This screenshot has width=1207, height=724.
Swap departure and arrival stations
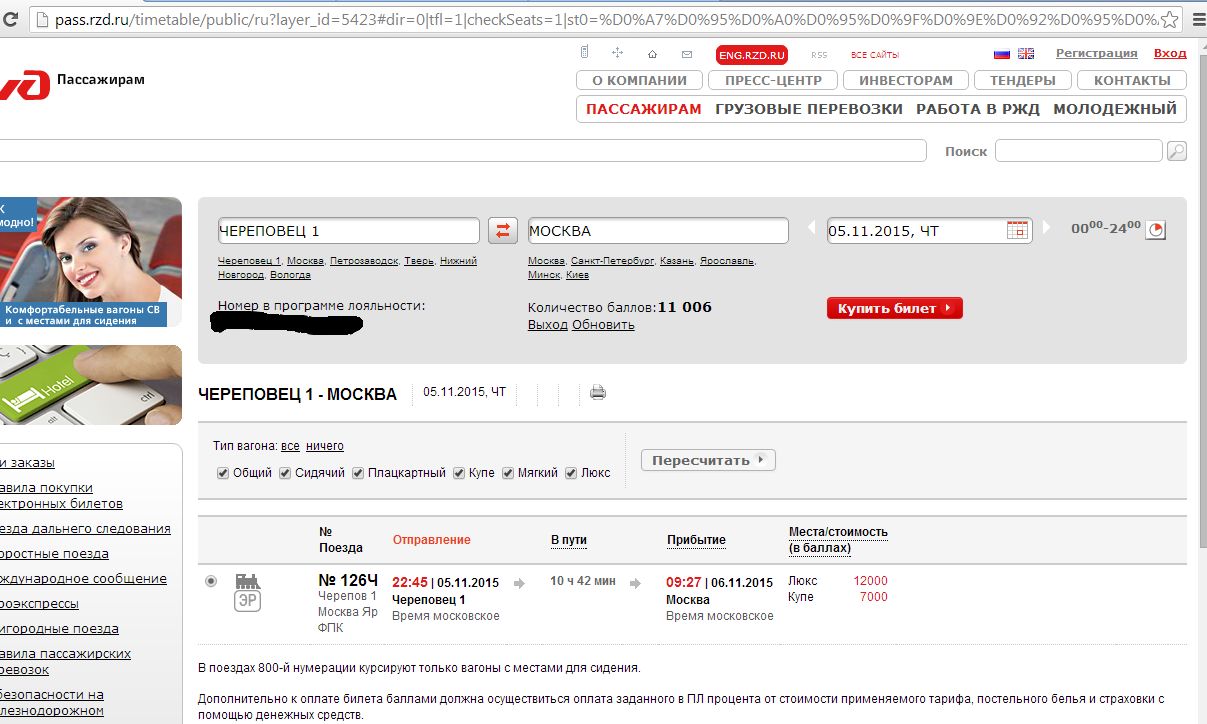502,231
